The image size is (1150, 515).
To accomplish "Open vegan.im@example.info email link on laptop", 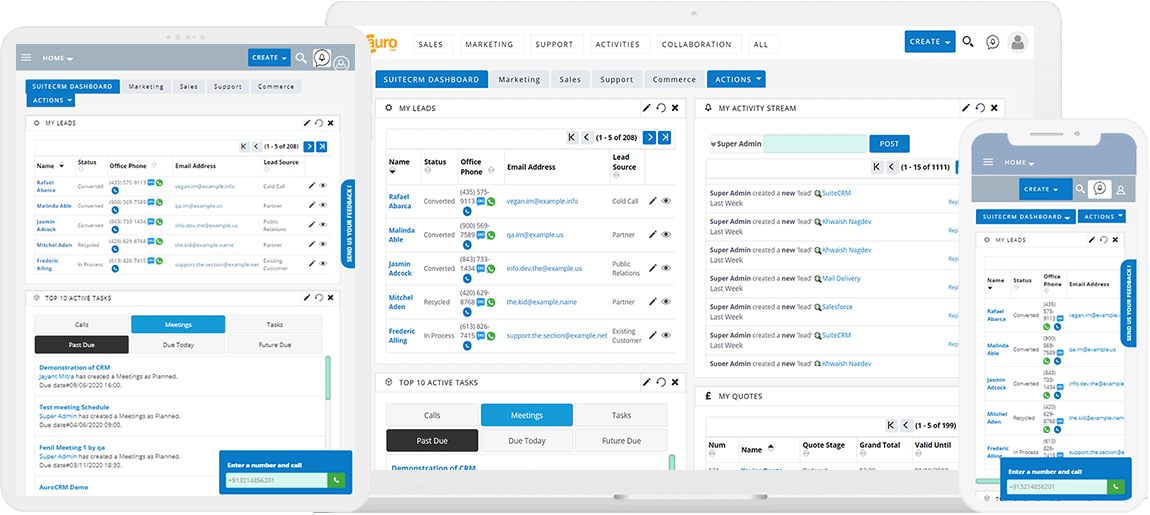I will pos(542,201).
